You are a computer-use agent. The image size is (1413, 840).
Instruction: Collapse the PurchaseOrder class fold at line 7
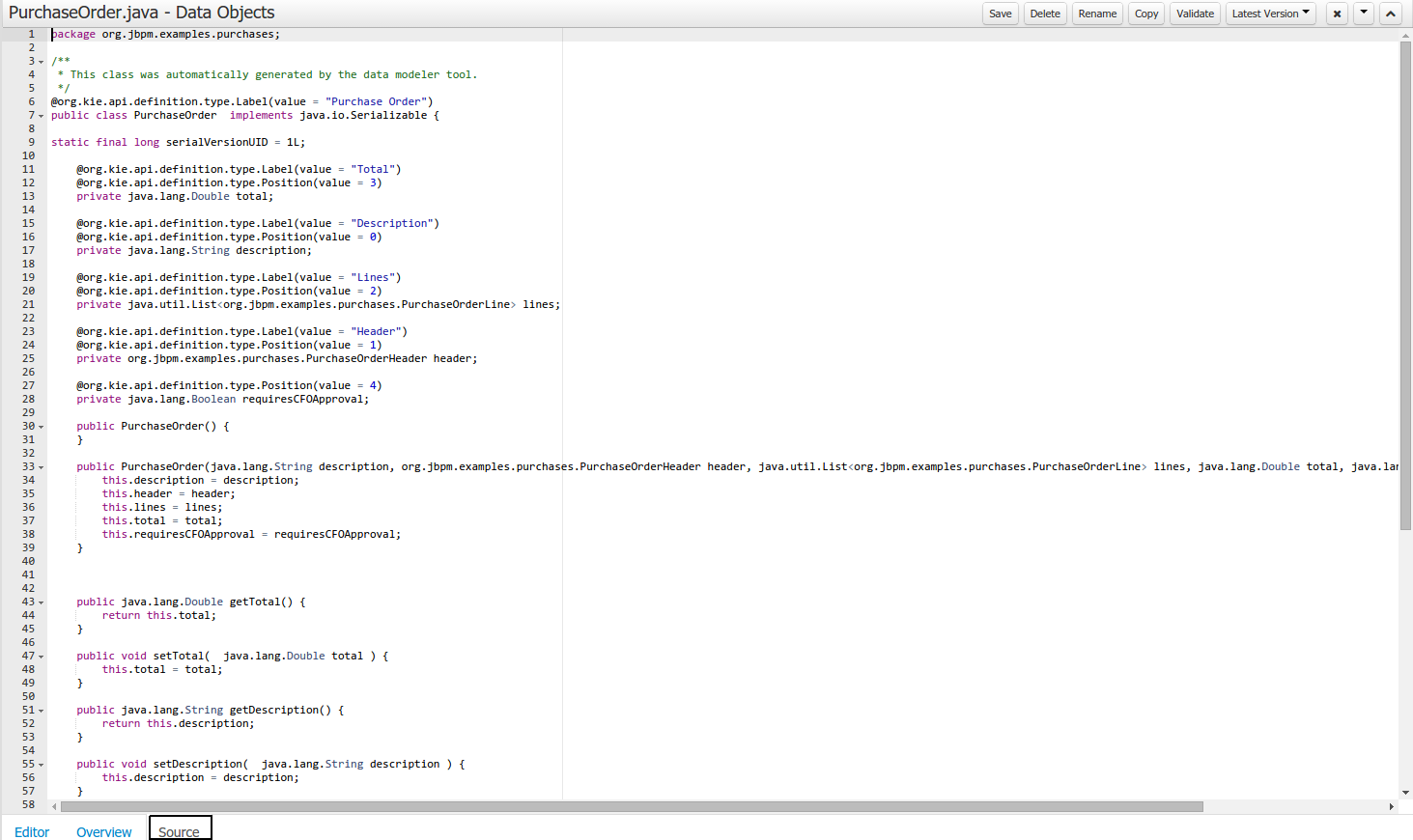click(39, 114)
